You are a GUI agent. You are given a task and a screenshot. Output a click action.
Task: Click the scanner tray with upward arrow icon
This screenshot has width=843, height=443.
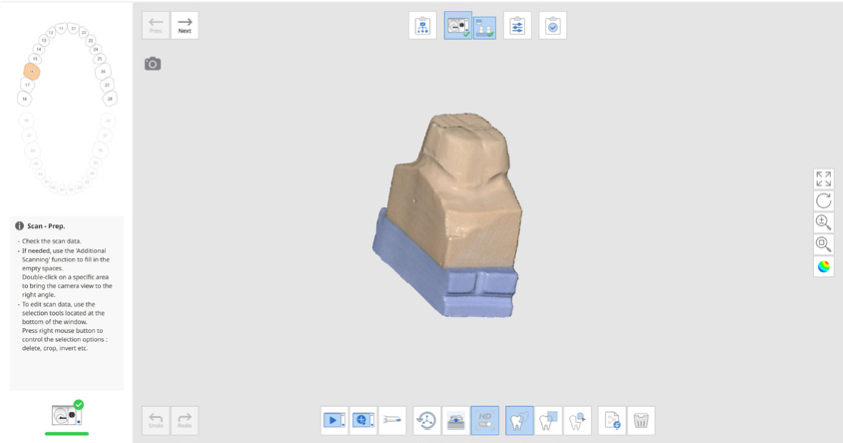pyautogui.click(x=456, y=420)
